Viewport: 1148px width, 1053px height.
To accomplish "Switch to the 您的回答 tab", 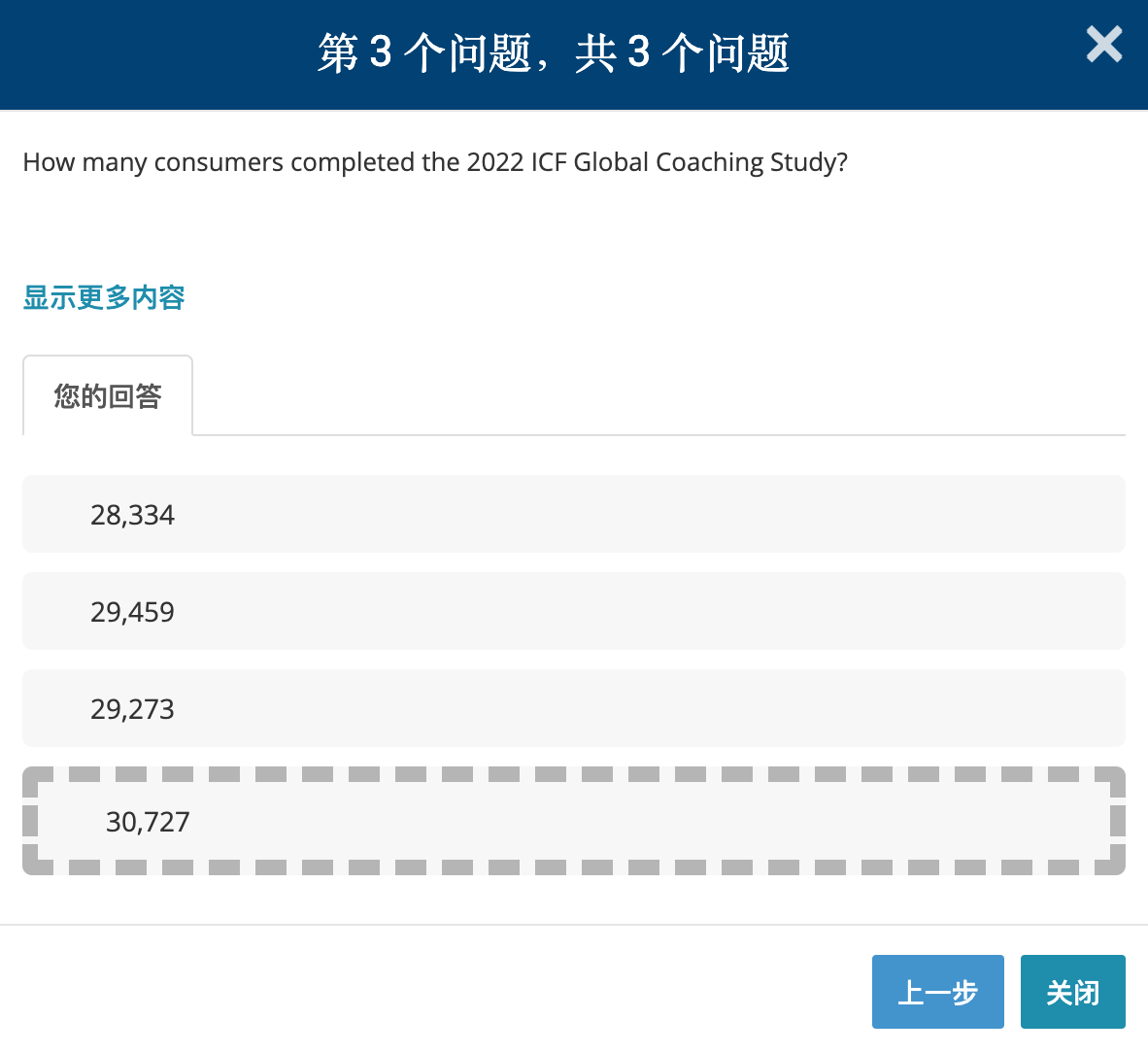I will [x=108, y=396].
